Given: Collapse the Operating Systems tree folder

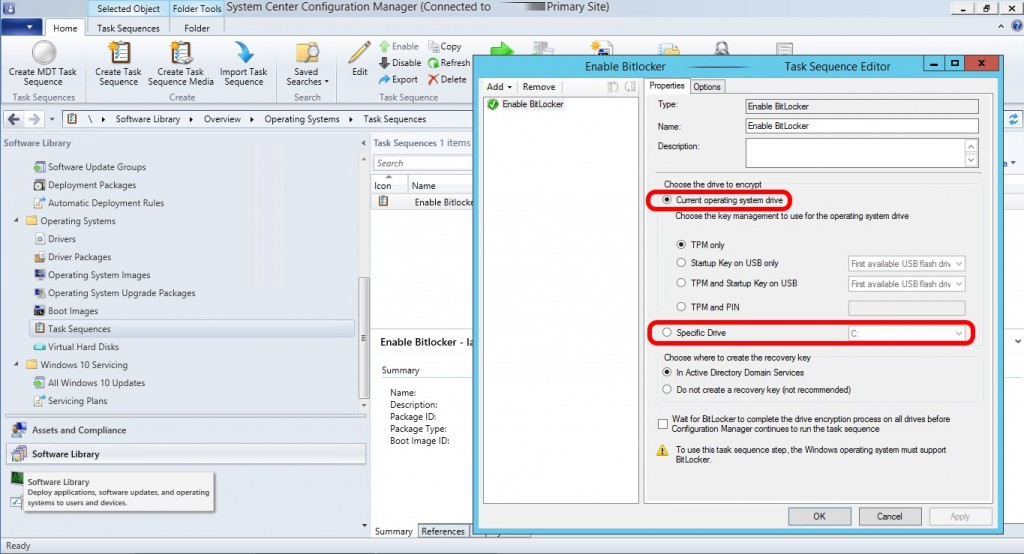Looking at the screenshot, I should [x=16, y=221].
